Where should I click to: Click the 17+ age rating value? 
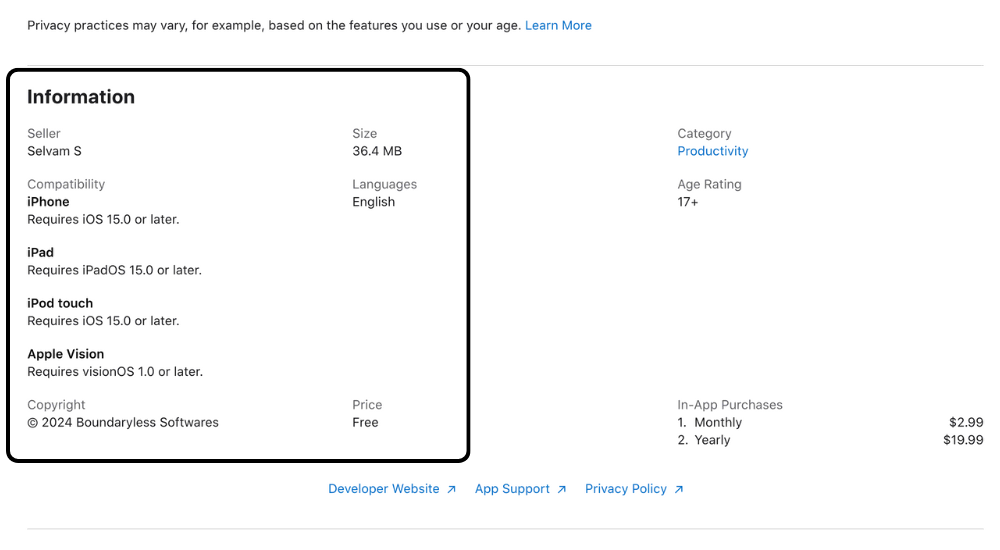coord(688,202)
